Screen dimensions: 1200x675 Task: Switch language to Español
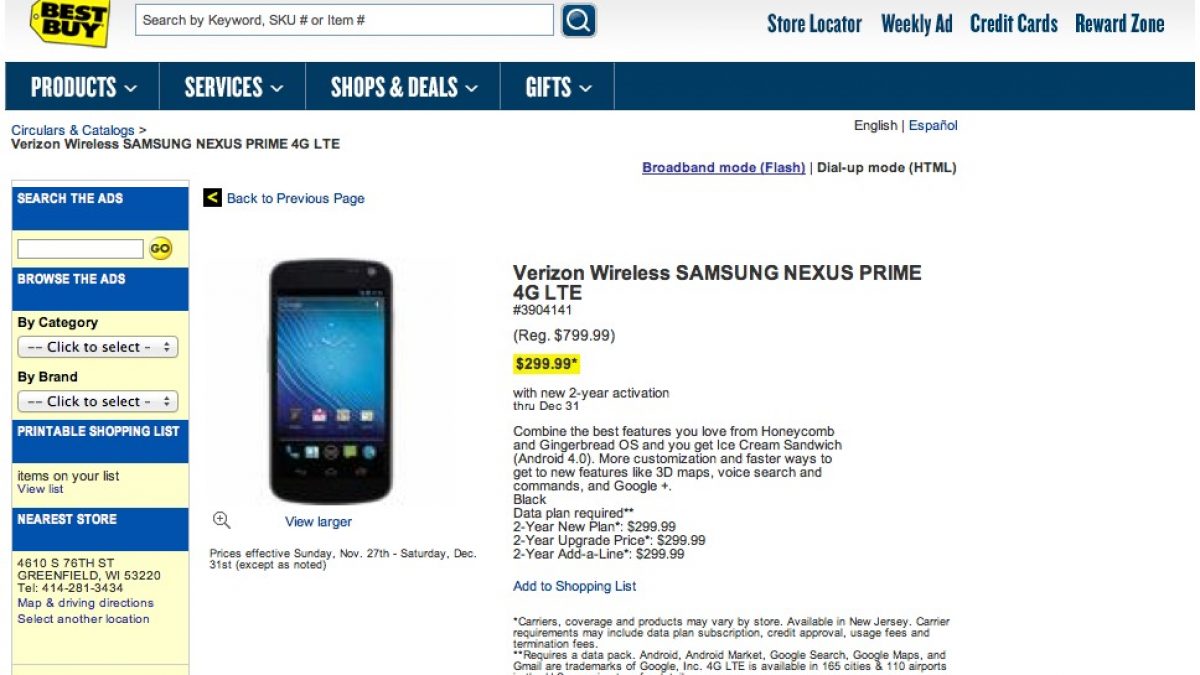[x=933, y=125]
